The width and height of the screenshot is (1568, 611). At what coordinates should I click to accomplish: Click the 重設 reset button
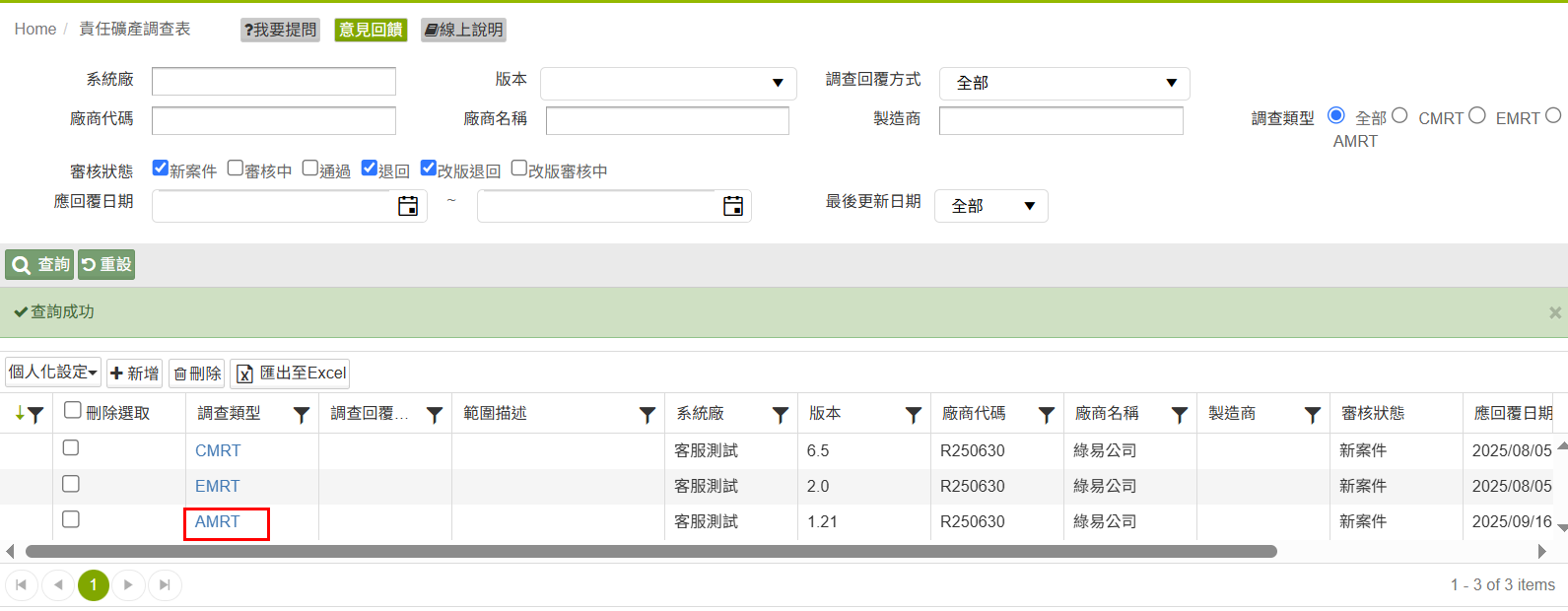(x=106, y=265)
